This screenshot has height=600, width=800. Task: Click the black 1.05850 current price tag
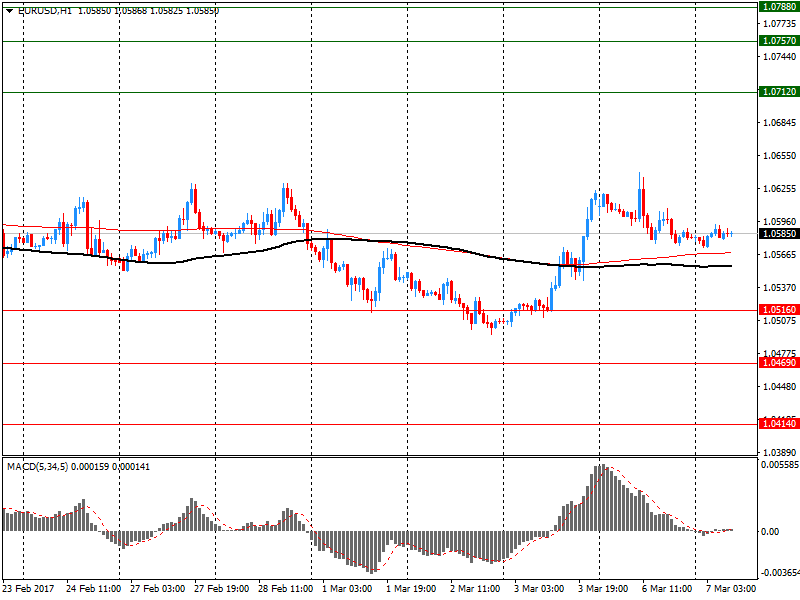click(779, 234)
